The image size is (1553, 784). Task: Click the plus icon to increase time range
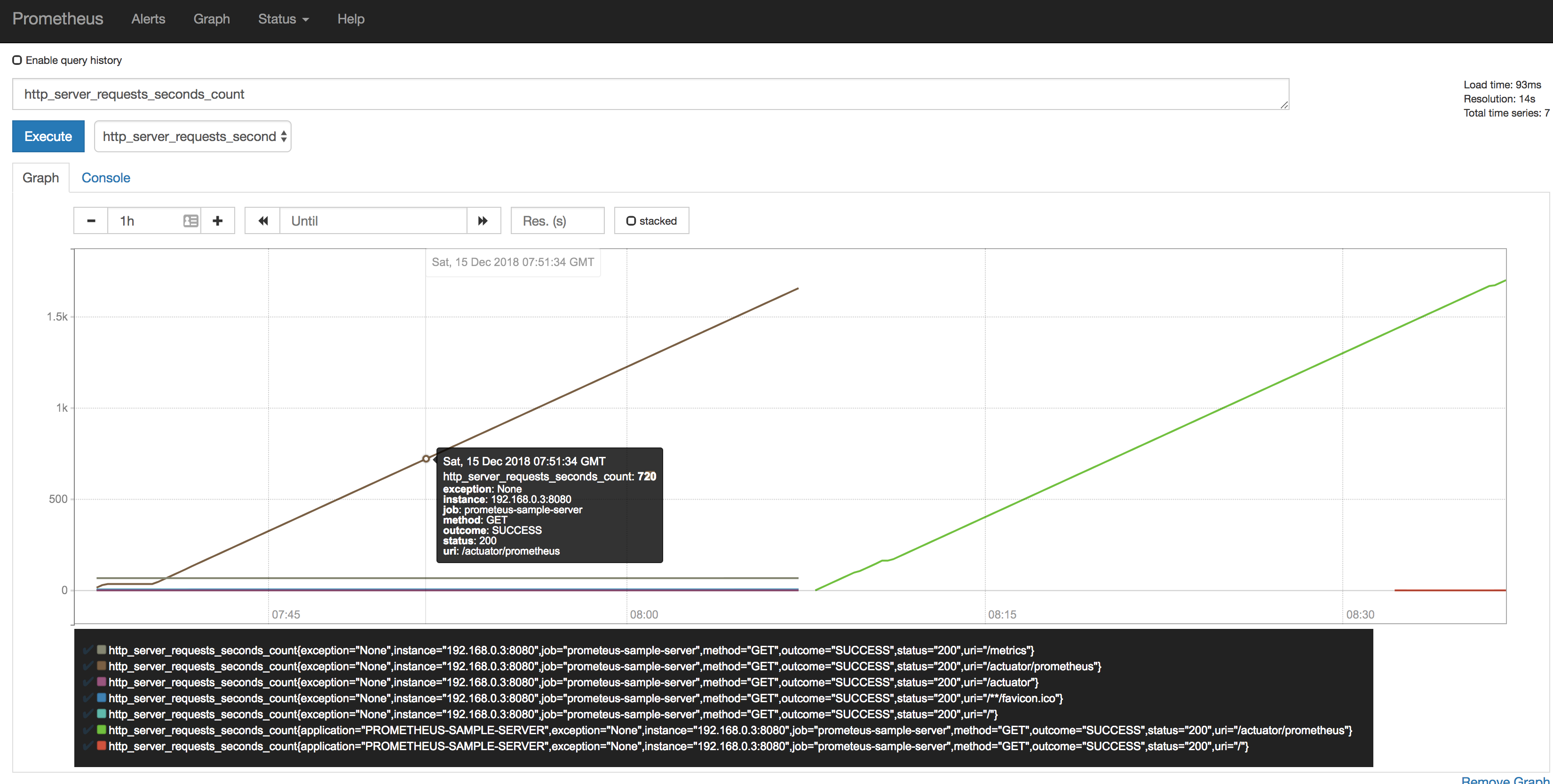pyautogui.click(x=218, y=221)
